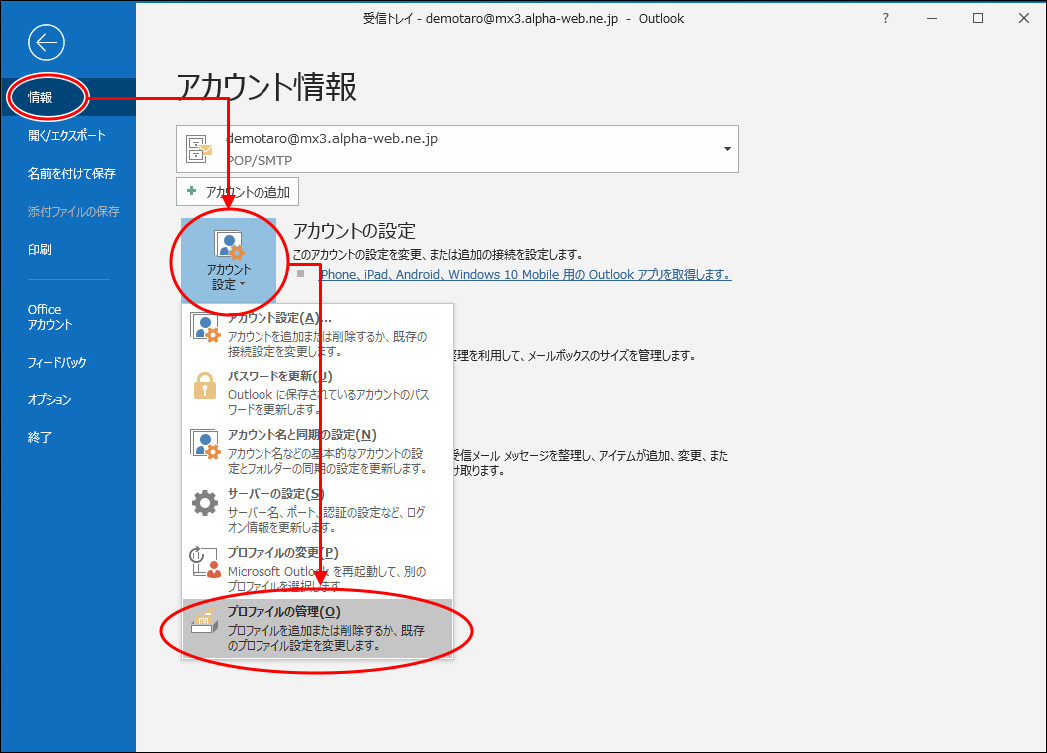Choose アカウント設定(A)... menu entry
This screenshot has height=753, width=1047.
pos(318,334)
